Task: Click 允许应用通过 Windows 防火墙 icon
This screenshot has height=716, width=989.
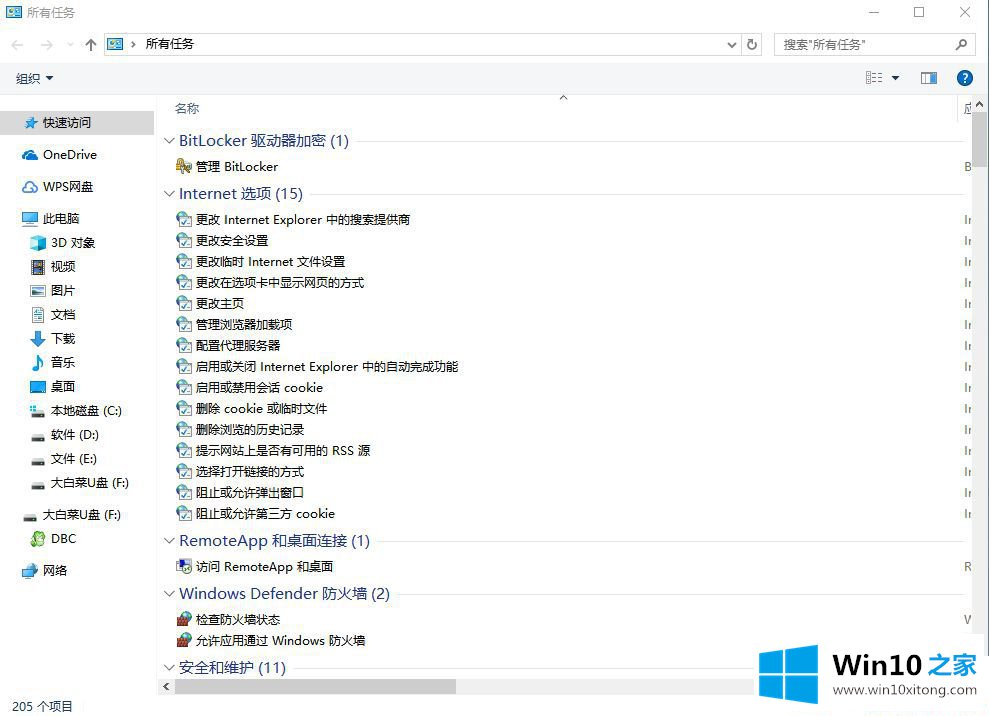Action: 184,640
